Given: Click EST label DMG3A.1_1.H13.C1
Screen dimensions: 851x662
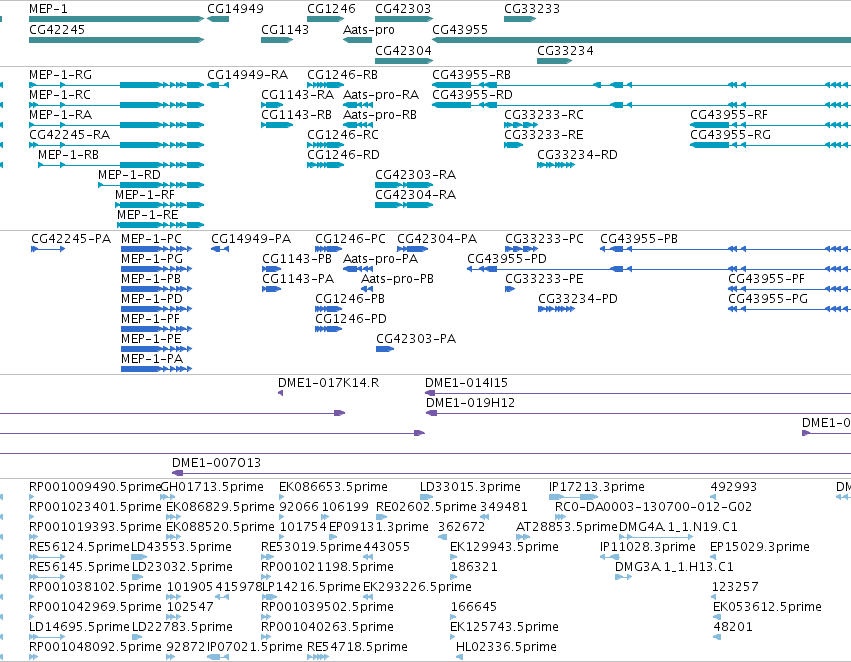Looking at the screenshot, I should (674, 567).
